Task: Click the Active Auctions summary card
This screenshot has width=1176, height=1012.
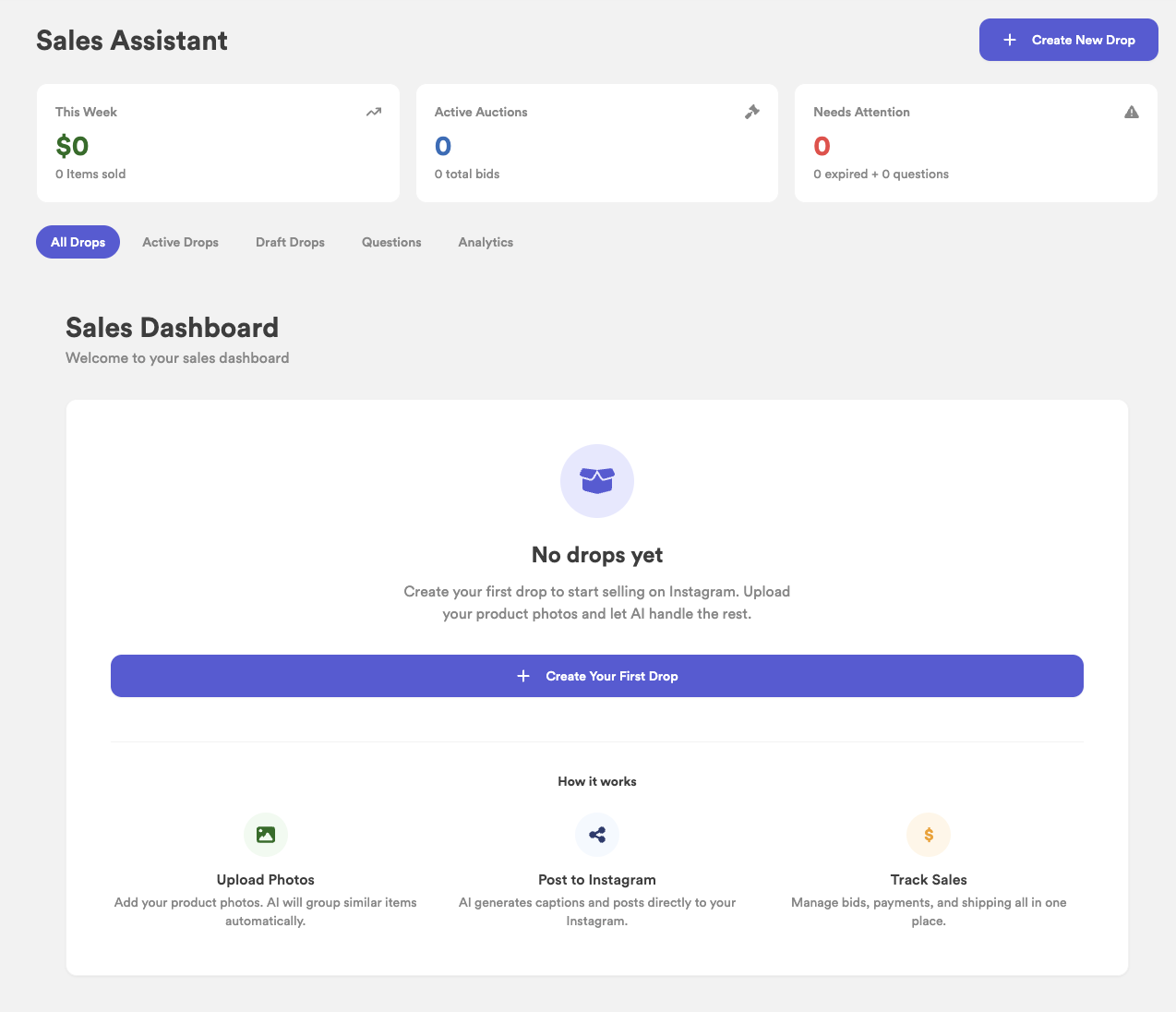Action: coord(596,142)
